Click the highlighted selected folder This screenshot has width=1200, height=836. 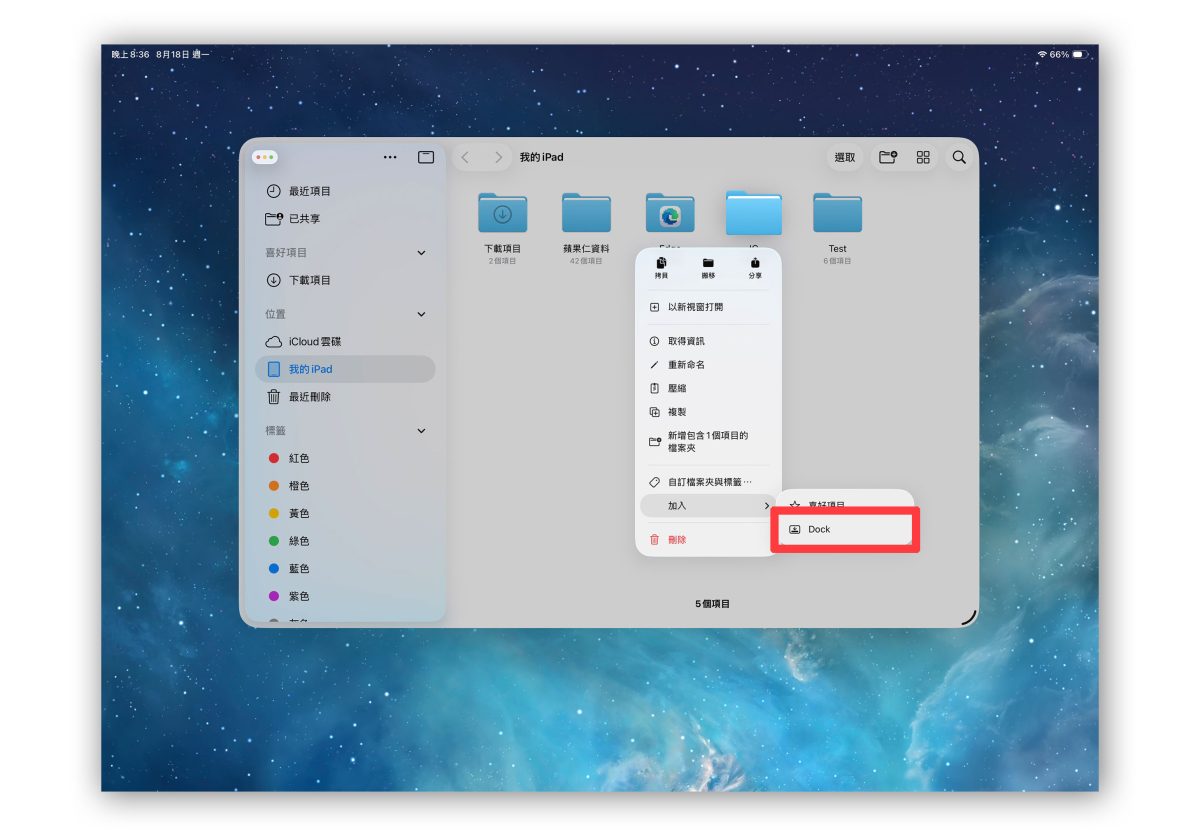click(x=754, y=212)
